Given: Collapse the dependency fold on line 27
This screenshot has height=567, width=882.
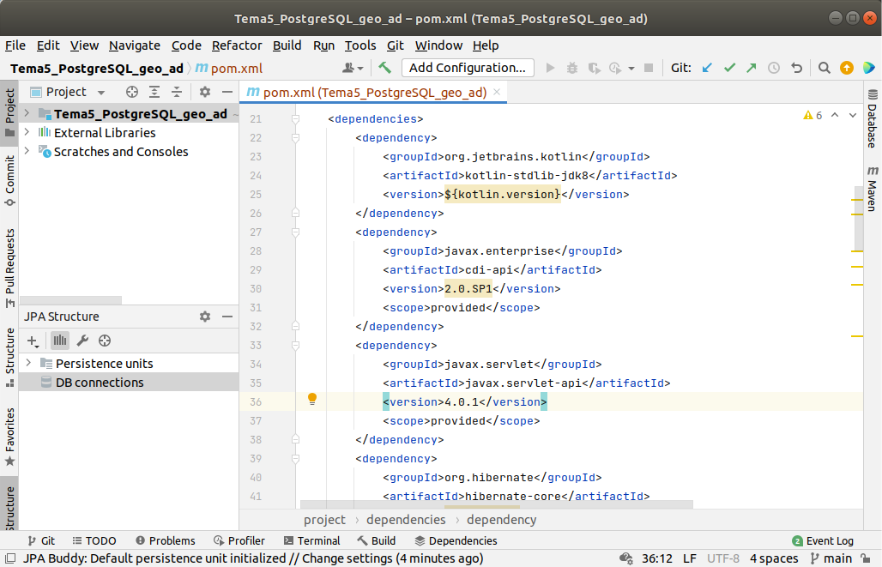Looking at the screenshot, I should pos(295,232).
